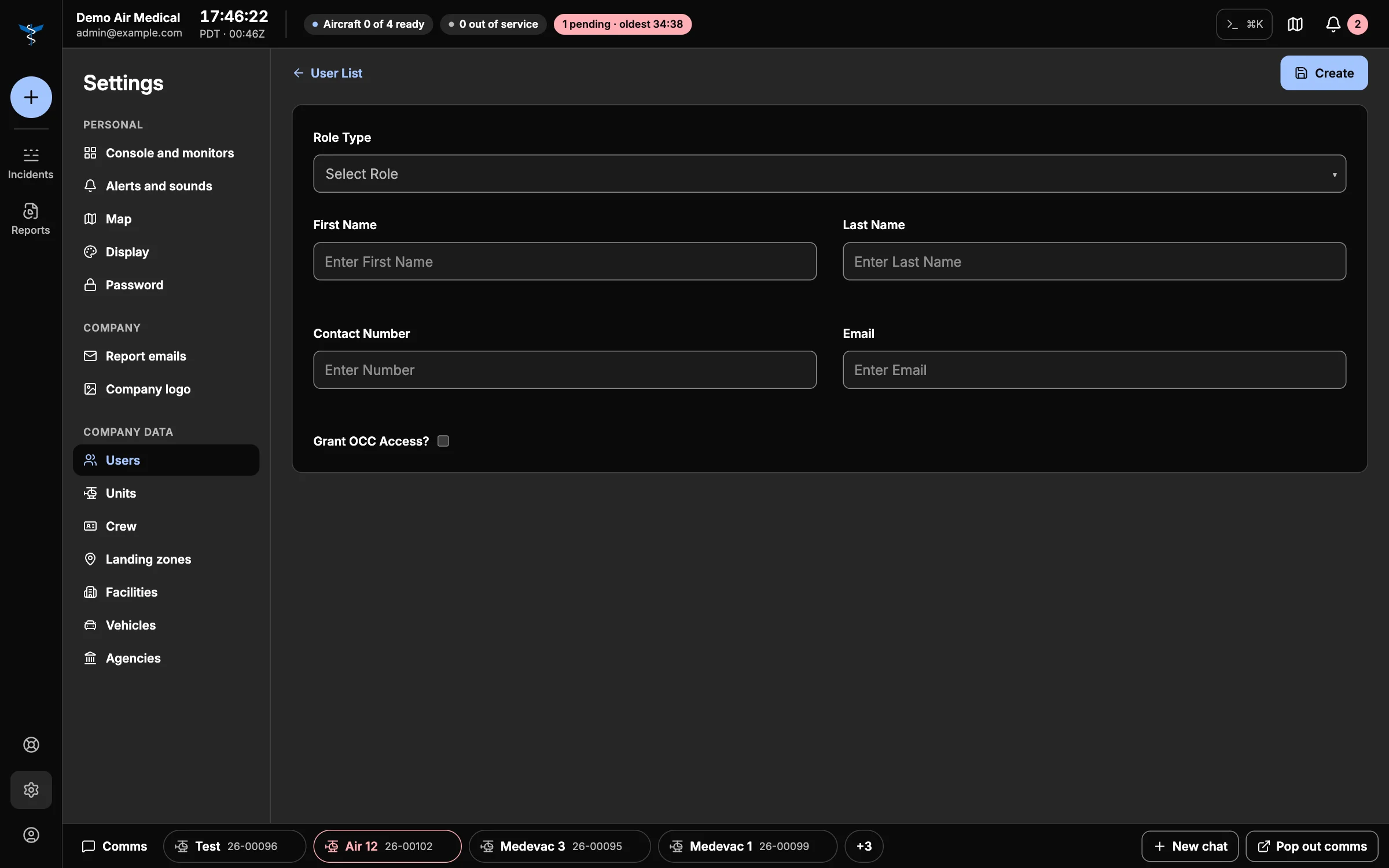This screenshot has height=868, width=1389.
Task: Click the notification count badge 2
Action: tap(1358, 24)
